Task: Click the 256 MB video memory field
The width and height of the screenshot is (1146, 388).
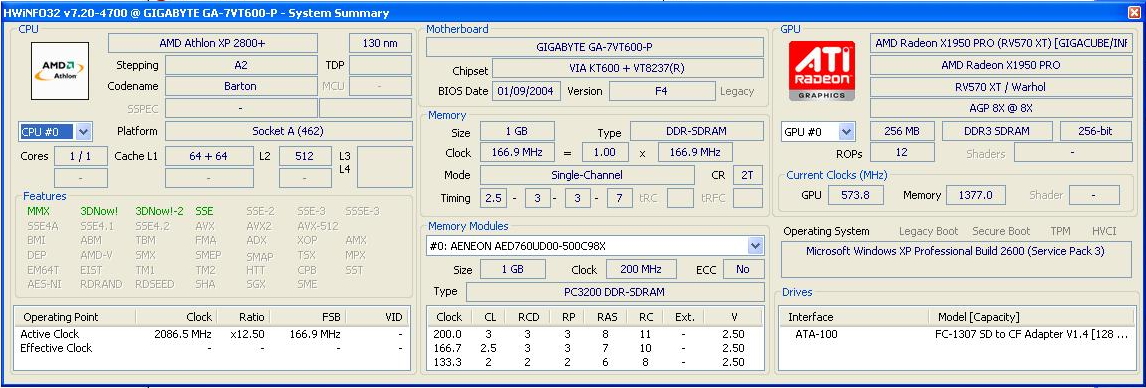Action: point(902,132)
